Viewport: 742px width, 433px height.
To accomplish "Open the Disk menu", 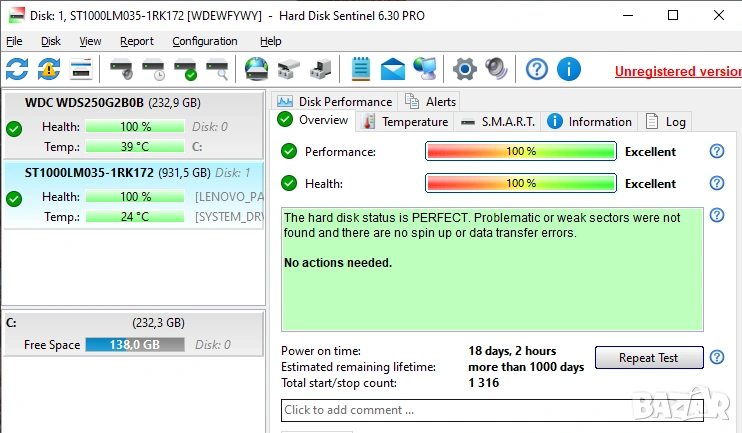I will [51, 41].
